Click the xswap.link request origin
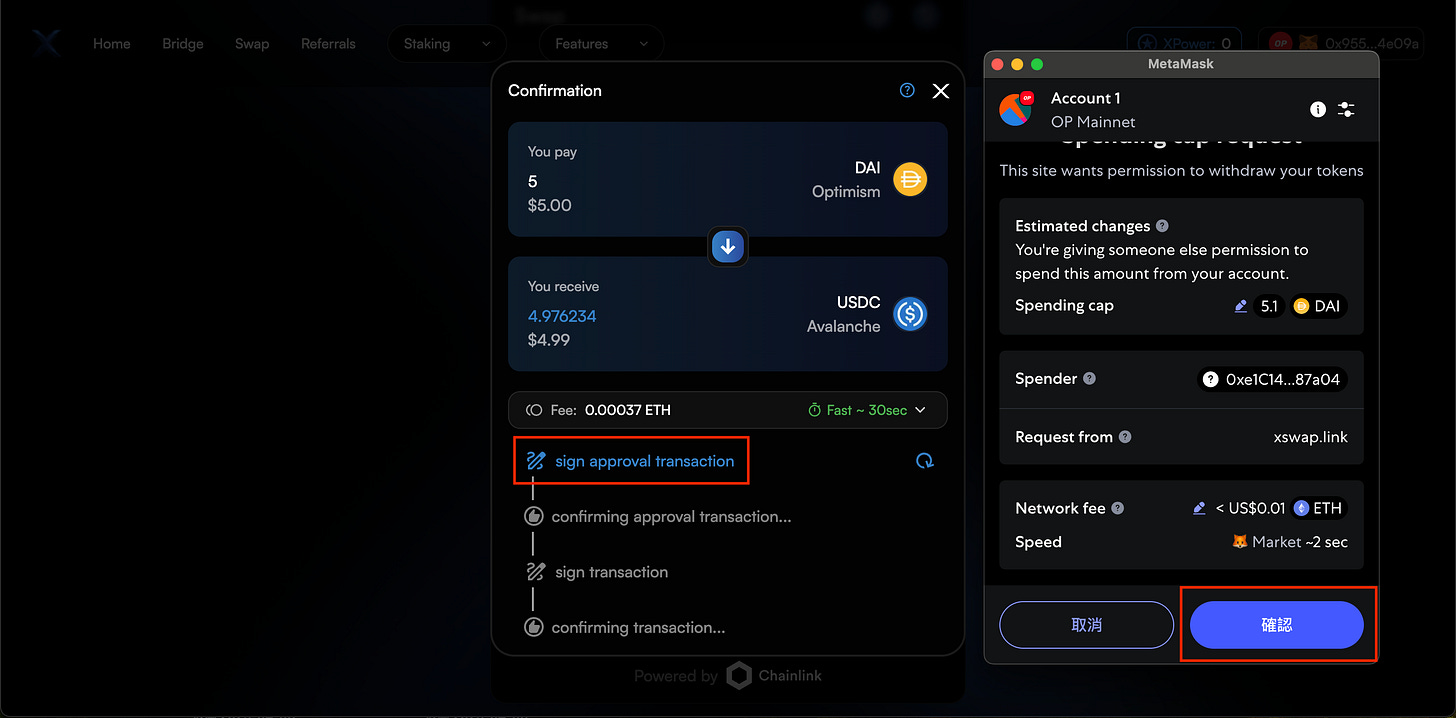The height and width of the screenshot is (718, 1456). click(1310, 437)
